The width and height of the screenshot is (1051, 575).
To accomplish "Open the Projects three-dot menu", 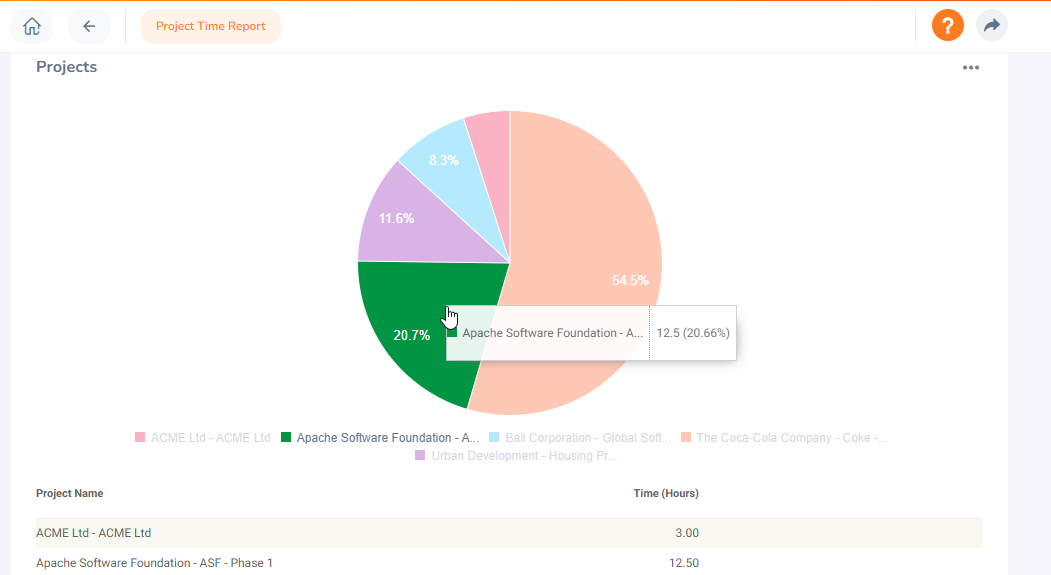I will point(971,68).
